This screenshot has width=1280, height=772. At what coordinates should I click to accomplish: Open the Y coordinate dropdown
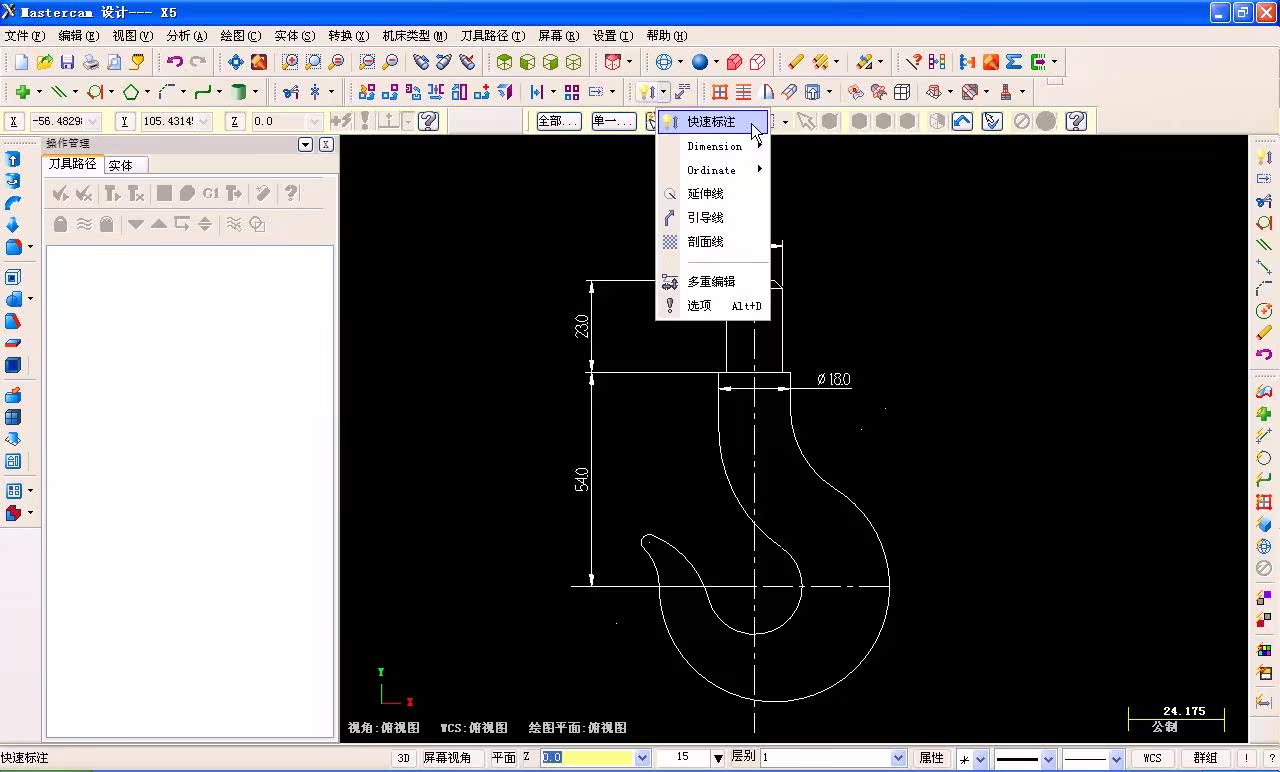pos(205,121)
